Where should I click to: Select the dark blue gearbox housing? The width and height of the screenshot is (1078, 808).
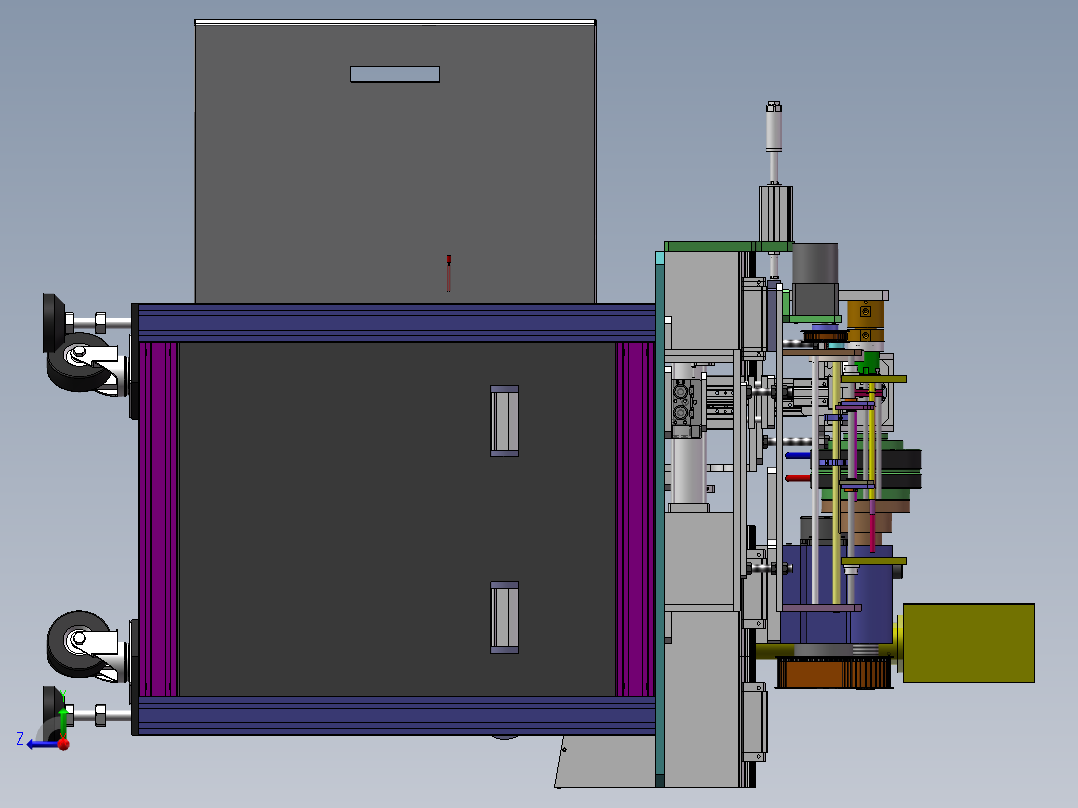click(837, 595)
